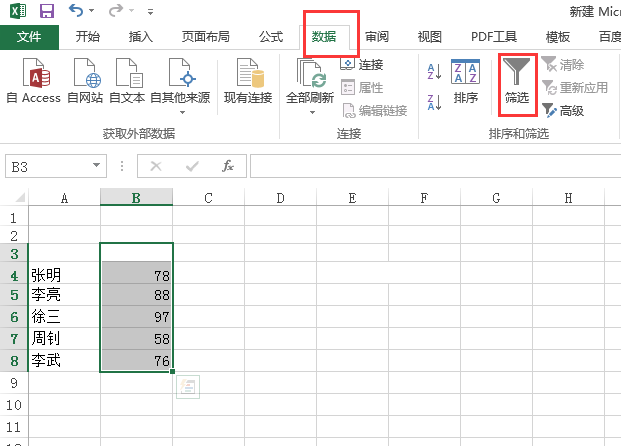
Task: Select column B header
Action: pos(136,198)
